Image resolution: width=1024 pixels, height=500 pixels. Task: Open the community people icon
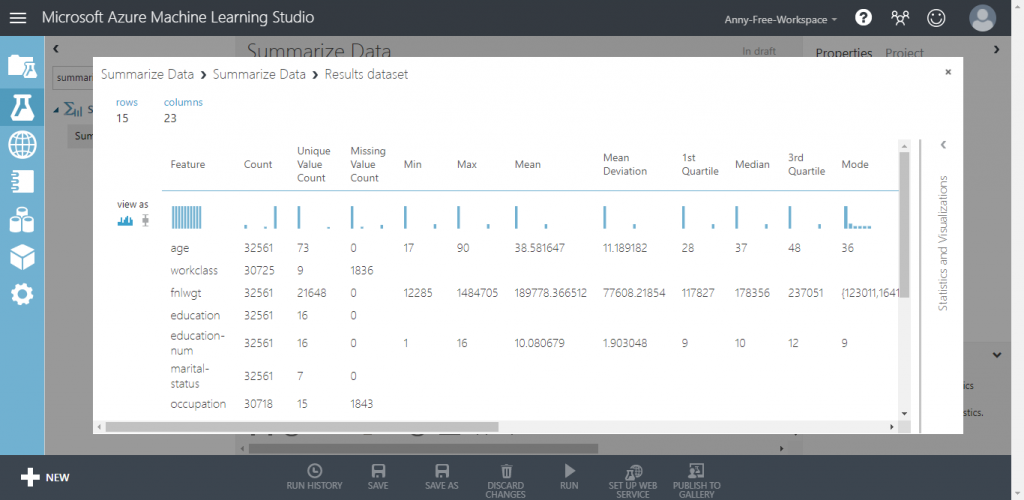tap(900, 18)
